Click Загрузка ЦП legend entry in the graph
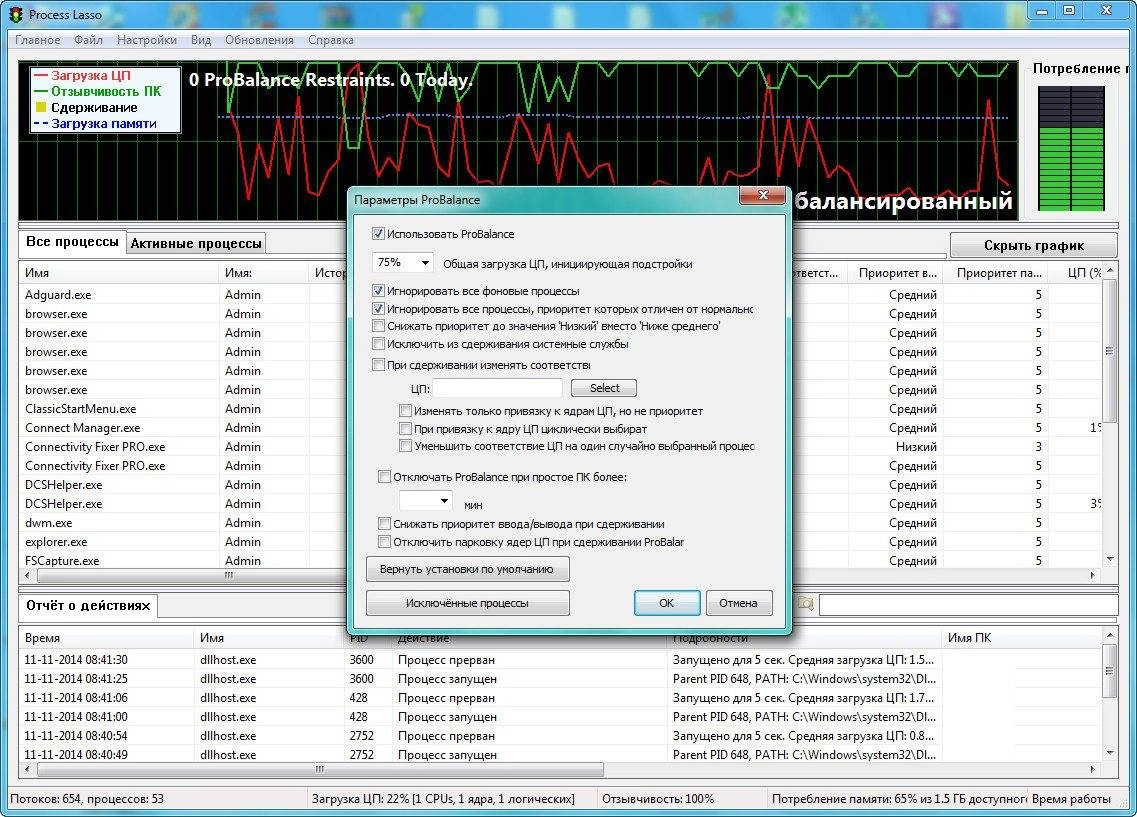Viewport: 1137px width, 817px height. click(x=82, y=75)
